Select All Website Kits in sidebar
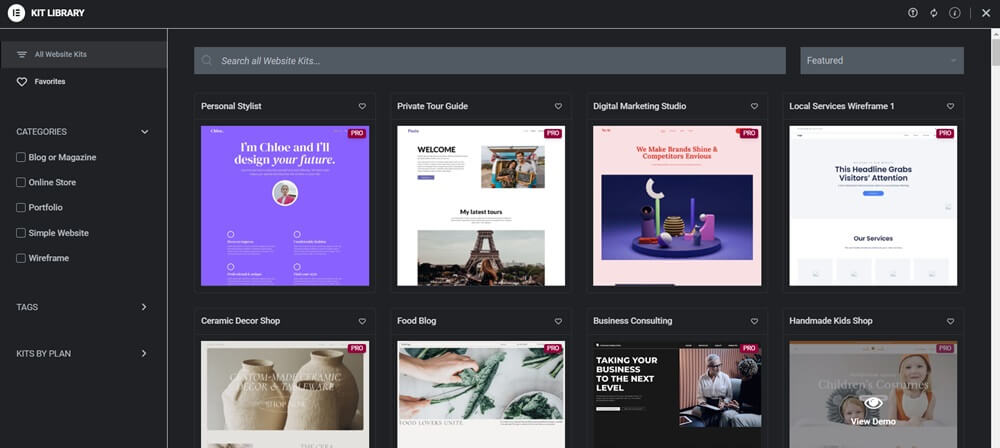Screen dimensions: 1000x448 tap(60, 54)
